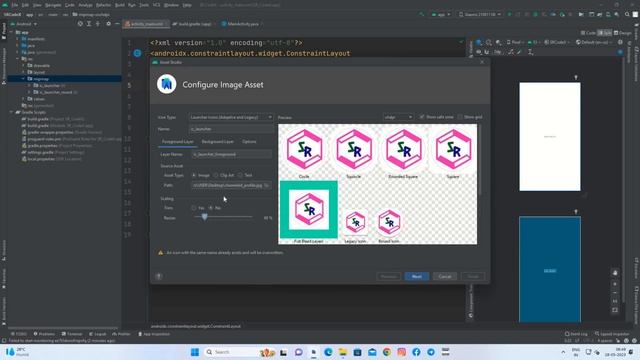
Task: Open Facebook from the taskbar
Action: point(416,352)
